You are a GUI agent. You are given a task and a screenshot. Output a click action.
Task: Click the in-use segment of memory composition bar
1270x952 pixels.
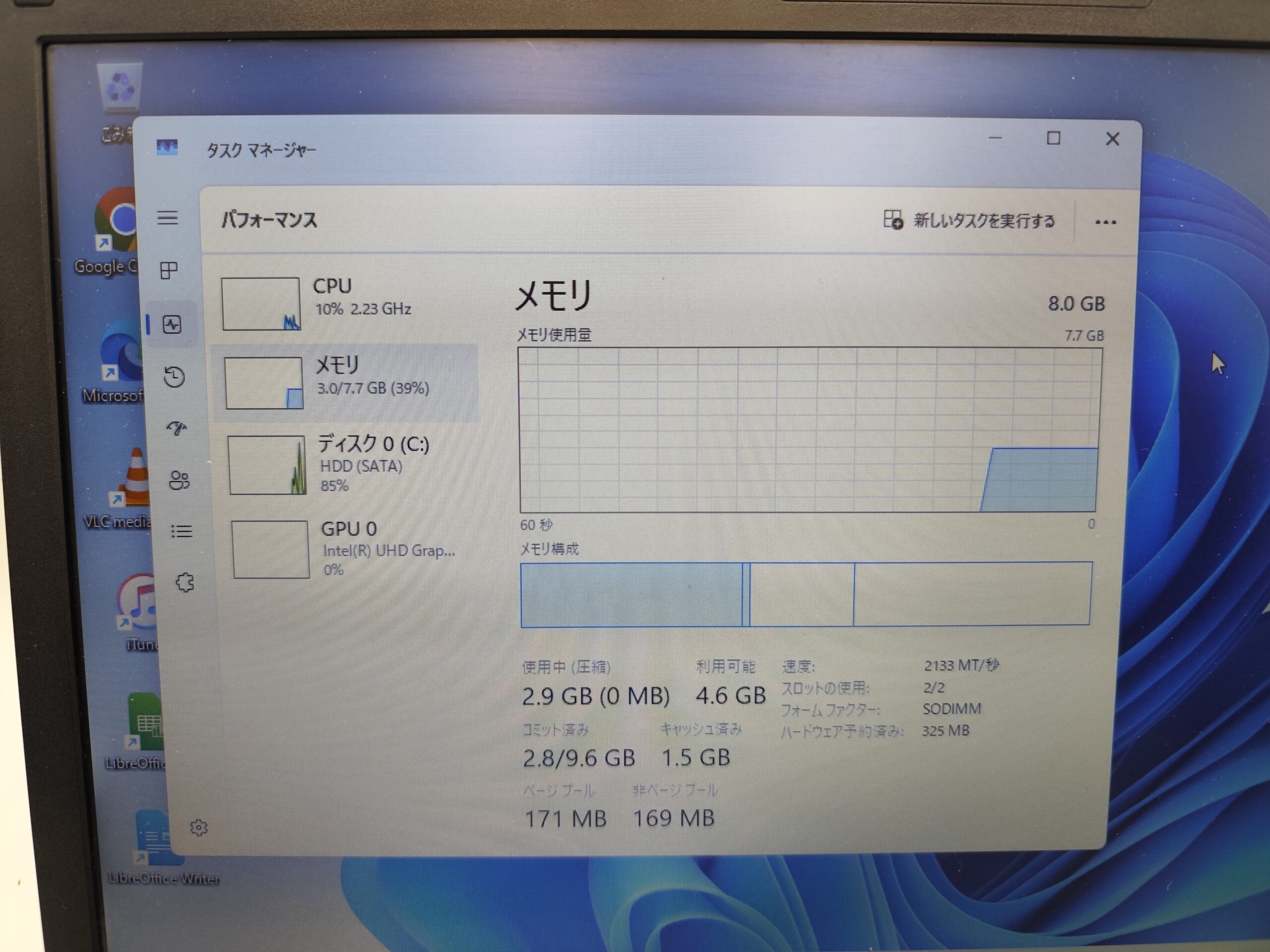point(631,595)
